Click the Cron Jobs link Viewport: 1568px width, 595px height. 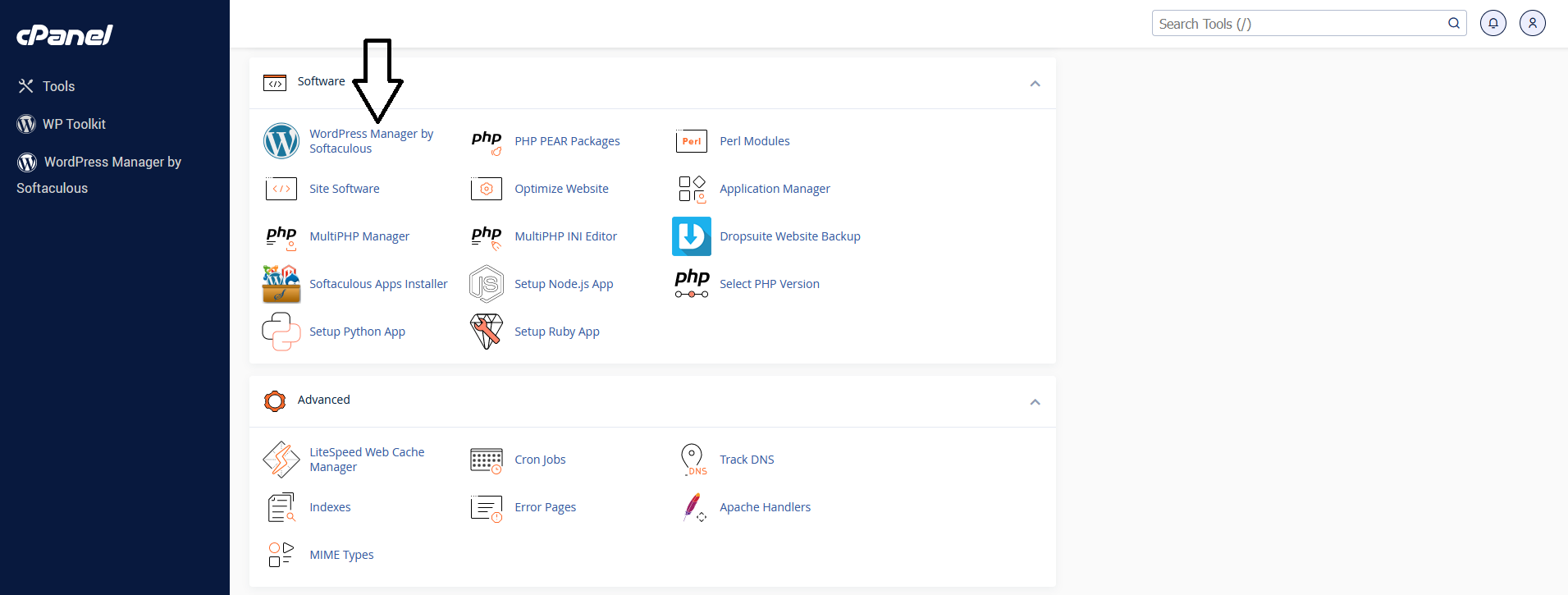(x=540, y=460)
